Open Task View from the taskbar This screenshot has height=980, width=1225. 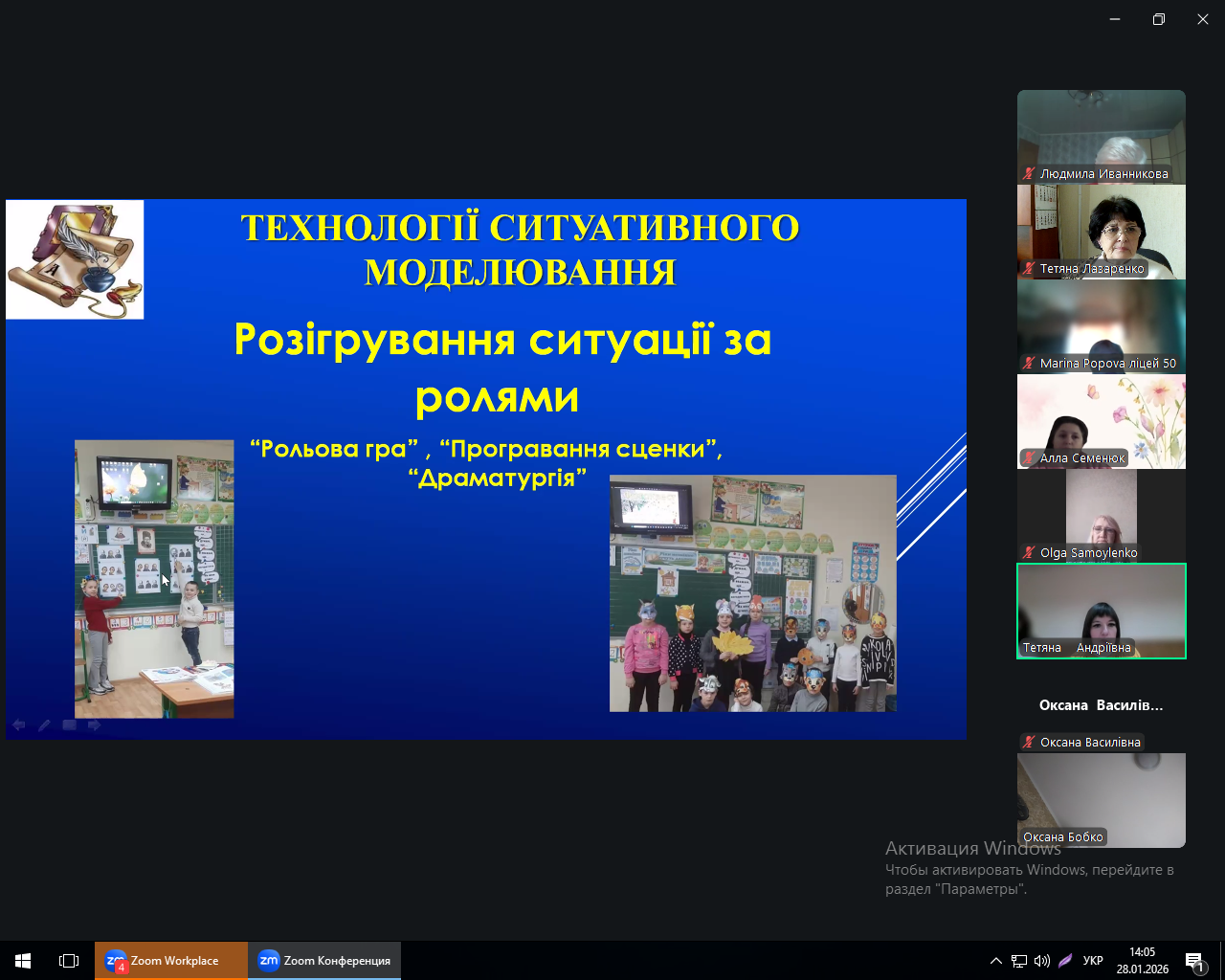[69, 960]
